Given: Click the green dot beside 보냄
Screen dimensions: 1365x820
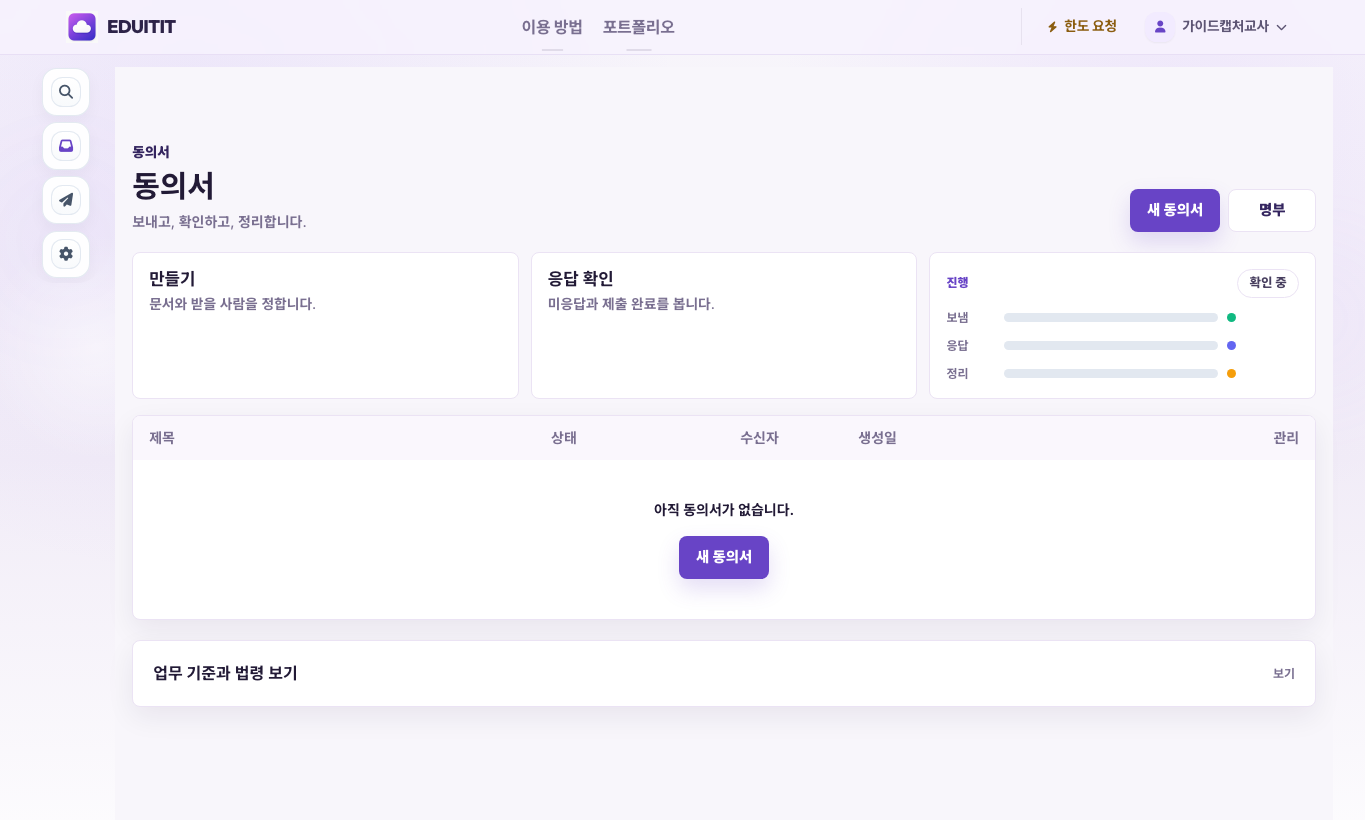Looking at the screenshot, I should coord(1231,317).
